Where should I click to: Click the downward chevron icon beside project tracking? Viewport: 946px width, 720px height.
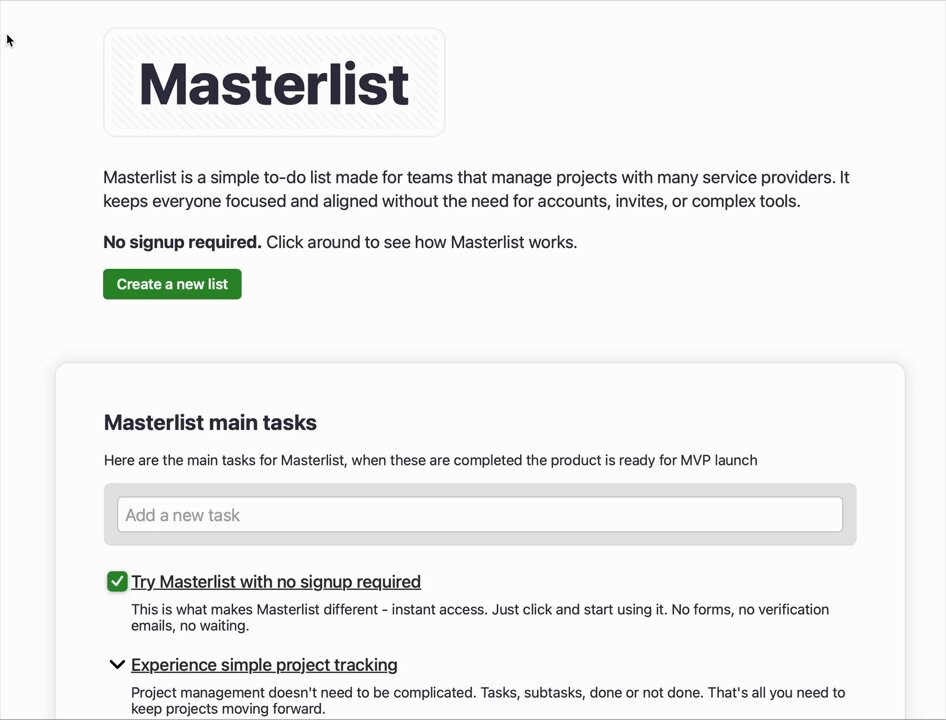tap(117, 664)
